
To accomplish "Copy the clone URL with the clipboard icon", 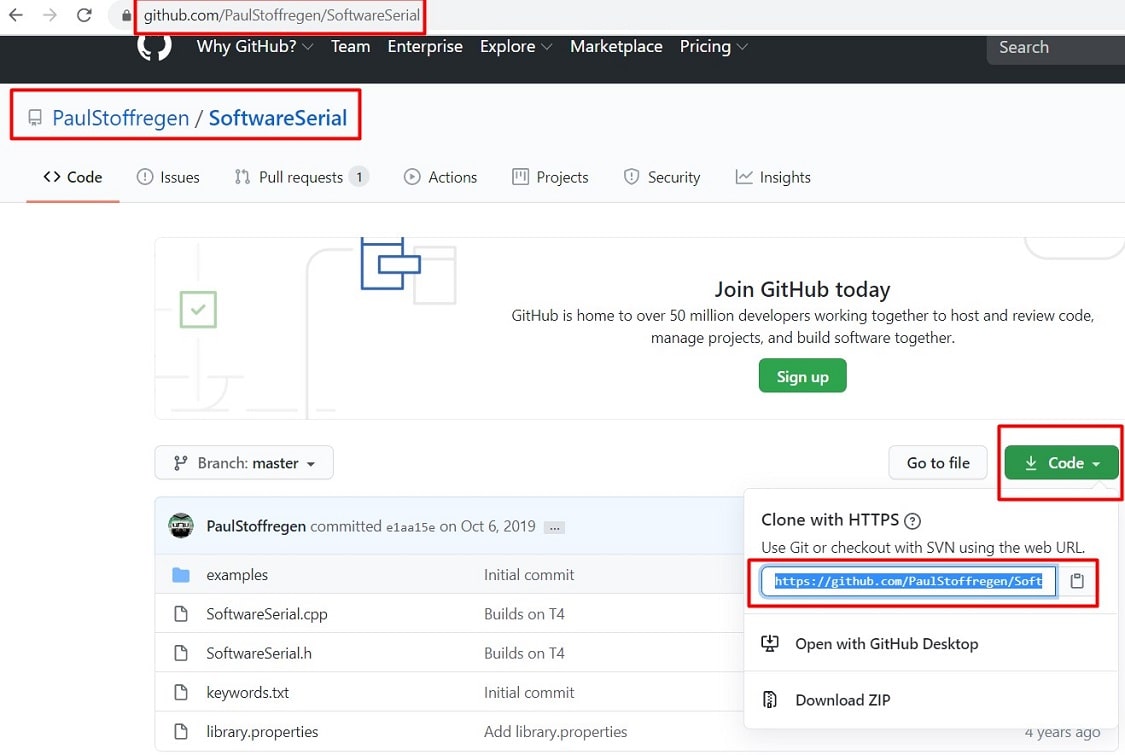I will click(1077, 581).
